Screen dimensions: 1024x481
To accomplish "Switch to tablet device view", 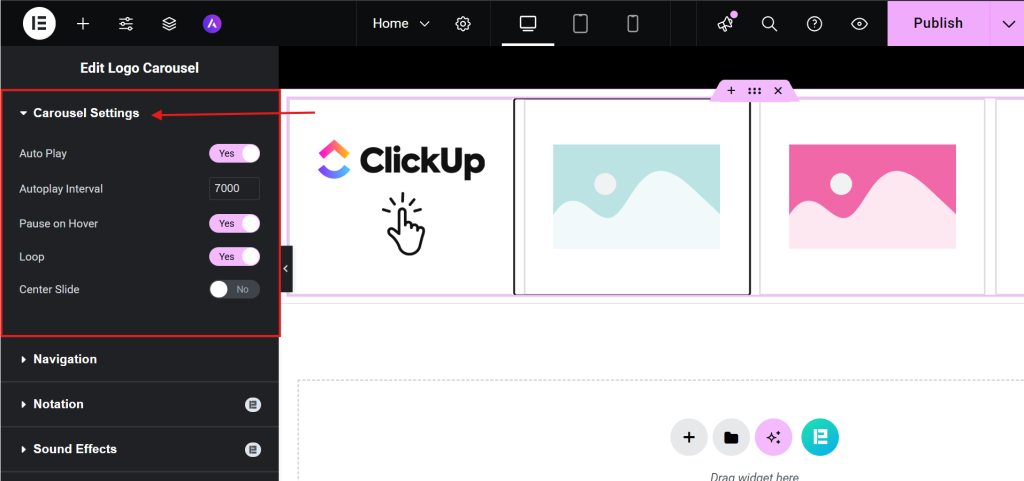I will [x=580, y=23].
